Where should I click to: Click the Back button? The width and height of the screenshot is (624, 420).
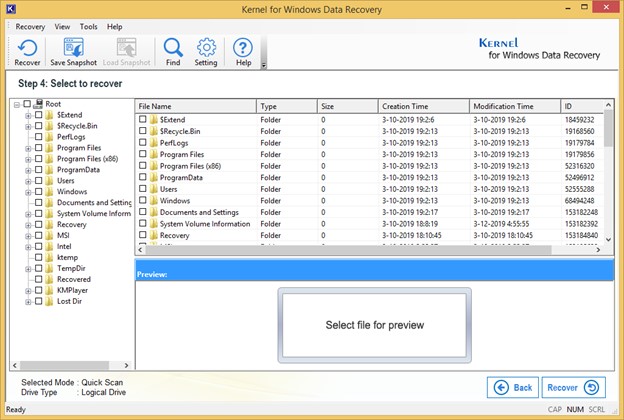513,387
